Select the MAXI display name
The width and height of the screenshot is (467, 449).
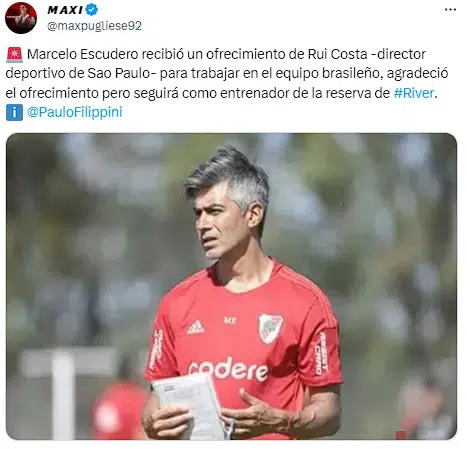[65, 10]
